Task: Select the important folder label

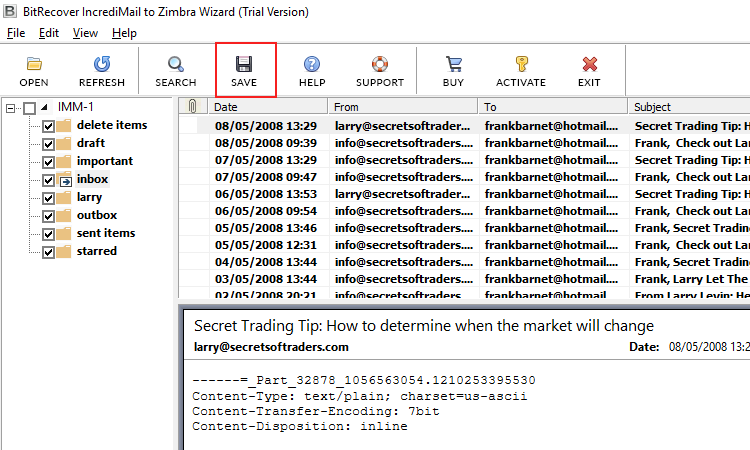Action: pyautogui.click(x=105, y=161)
